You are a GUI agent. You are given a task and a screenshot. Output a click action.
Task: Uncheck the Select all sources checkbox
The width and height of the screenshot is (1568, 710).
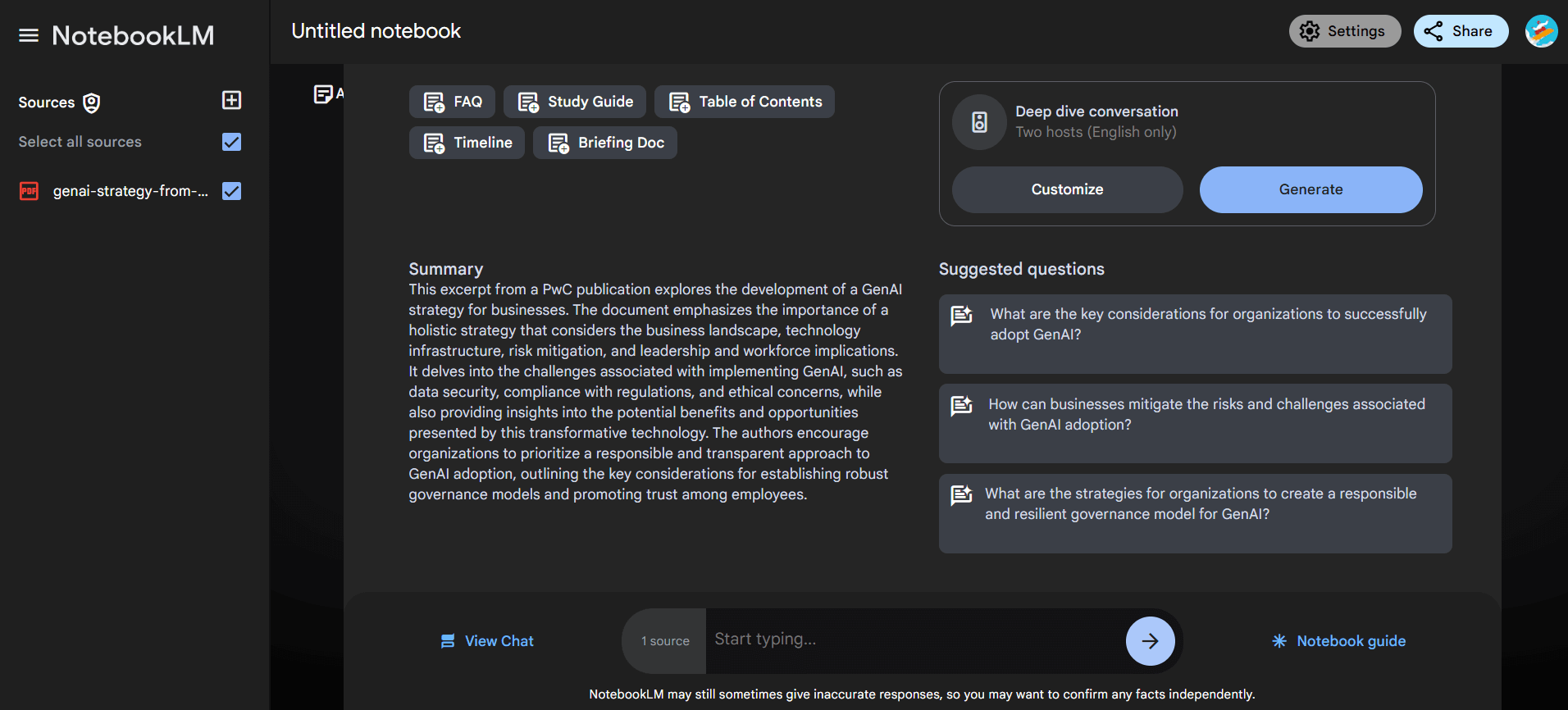pos(231,142)
